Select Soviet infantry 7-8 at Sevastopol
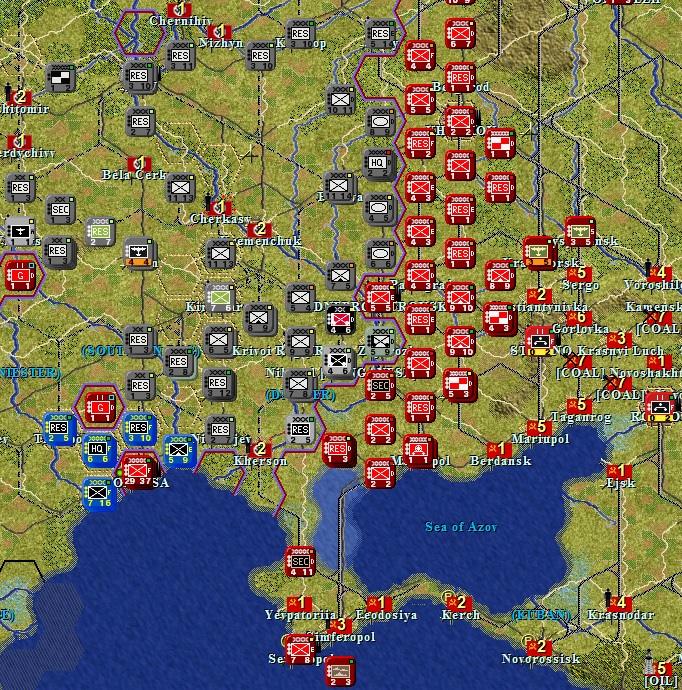Viewport: 682px width, 690px height. click(300, 651)
